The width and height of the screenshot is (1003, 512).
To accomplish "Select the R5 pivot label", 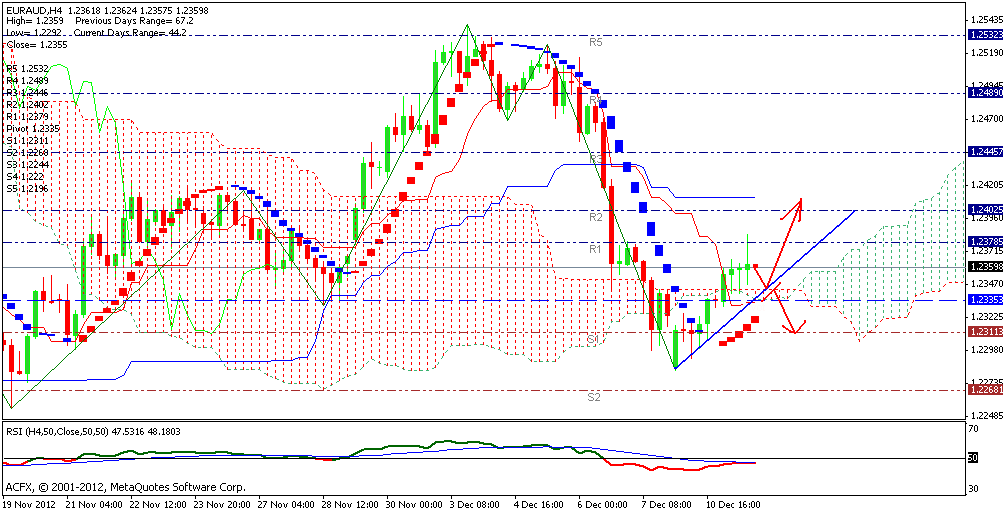I will tap(595, 43).
